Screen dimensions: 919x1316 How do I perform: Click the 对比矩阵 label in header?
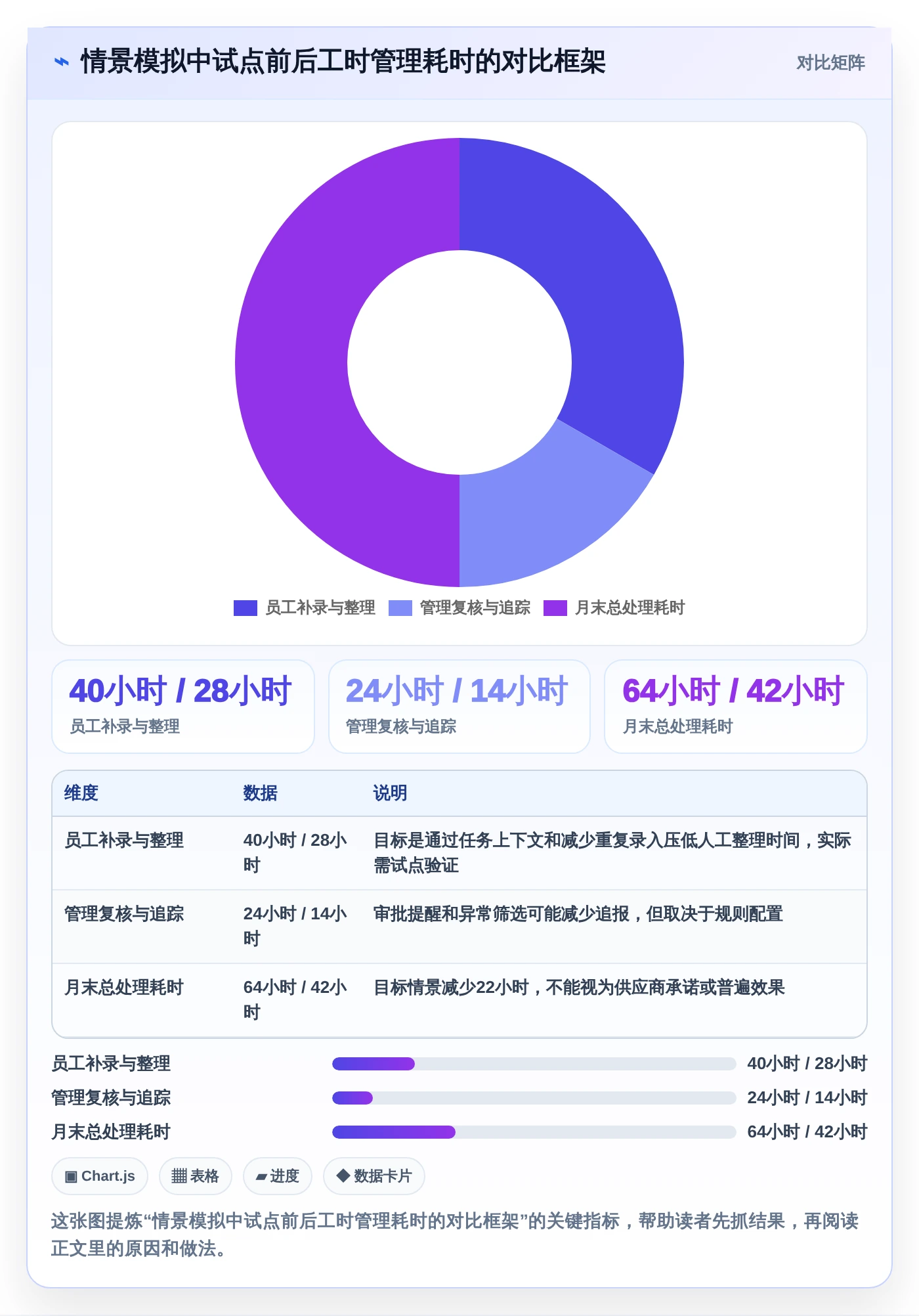[x=830, y=63]
